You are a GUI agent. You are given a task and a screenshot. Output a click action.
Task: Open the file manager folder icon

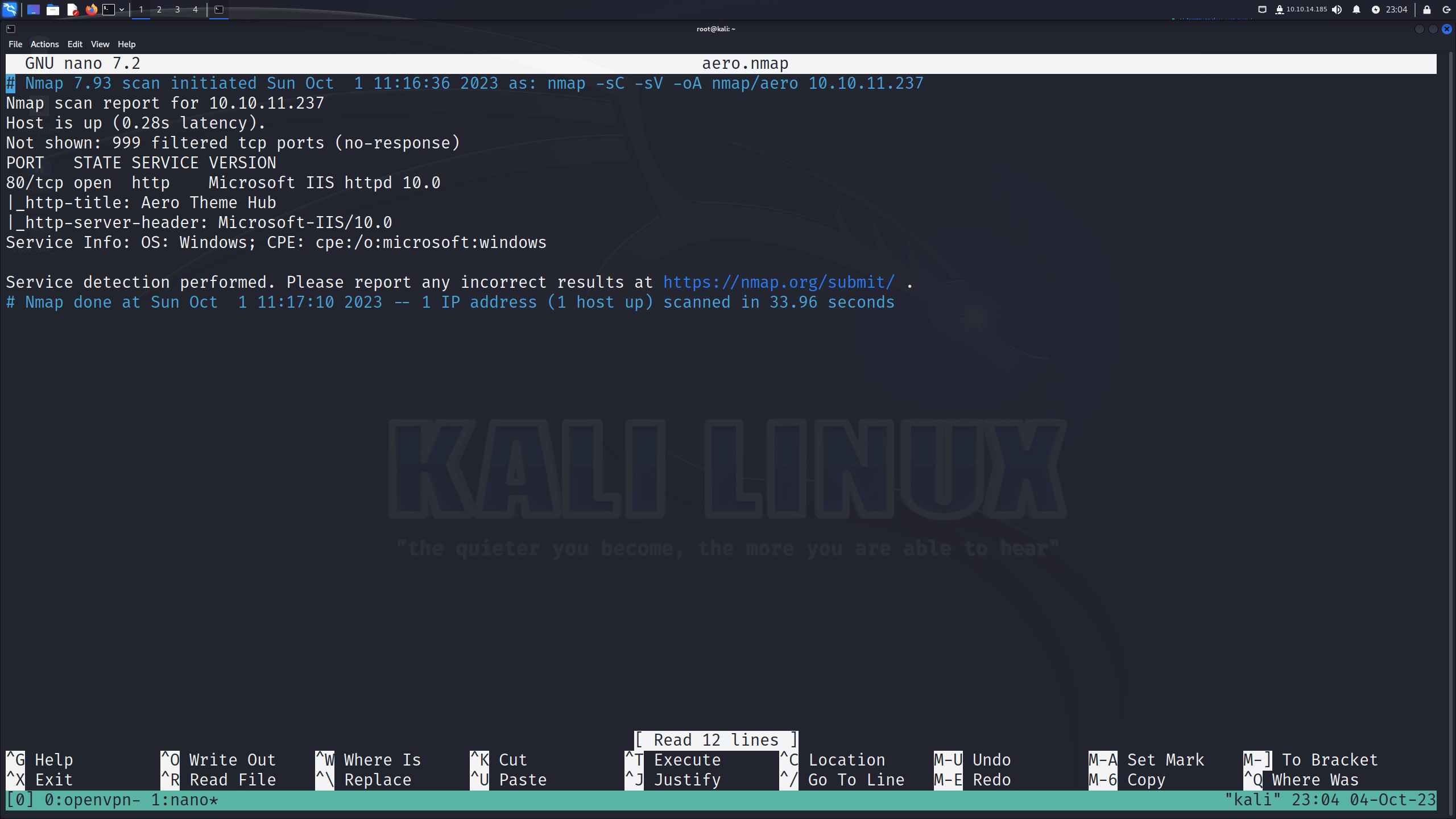pyautogui.click(x=53, y=10)
